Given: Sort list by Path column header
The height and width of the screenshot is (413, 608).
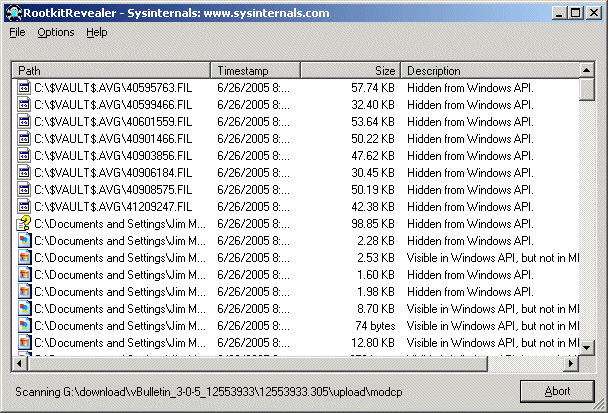Looking at the screenshot, I should [x=112, y=71].
